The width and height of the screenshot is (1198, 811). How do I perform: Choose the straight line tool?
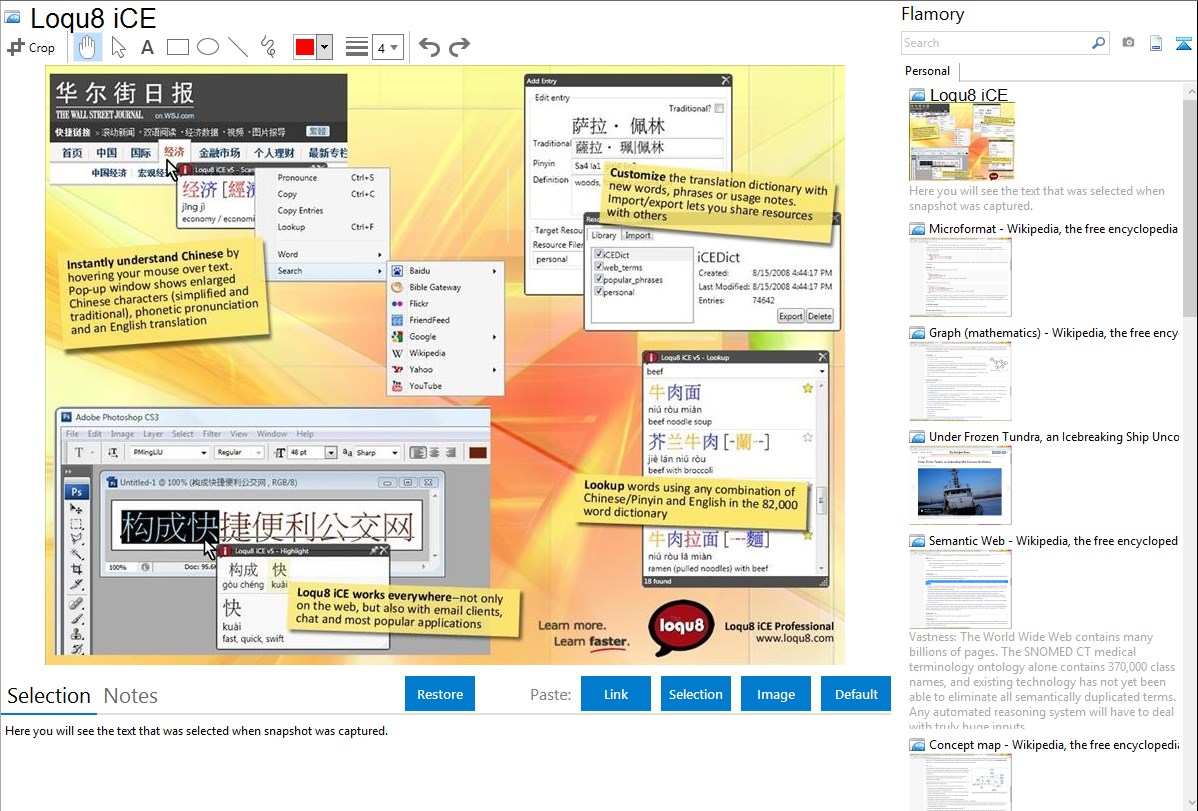tap(238, 47)
